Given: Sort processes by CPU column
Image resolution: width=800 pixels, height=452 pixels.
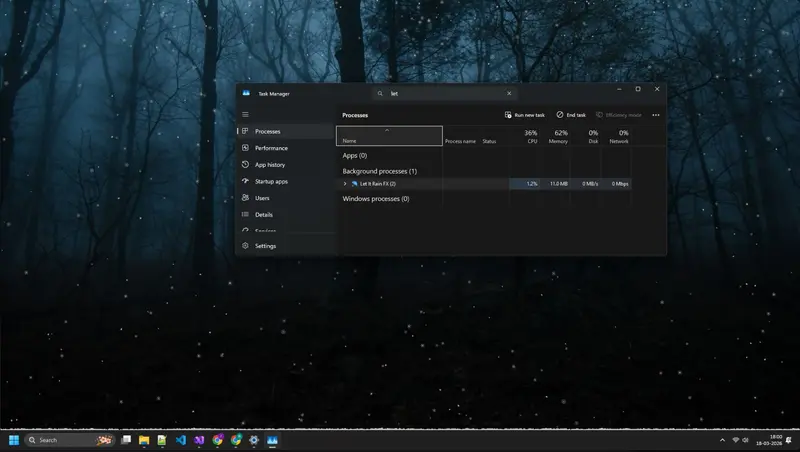Looking at the screenshot, I should pyautogui.click(x=526, y=136).
